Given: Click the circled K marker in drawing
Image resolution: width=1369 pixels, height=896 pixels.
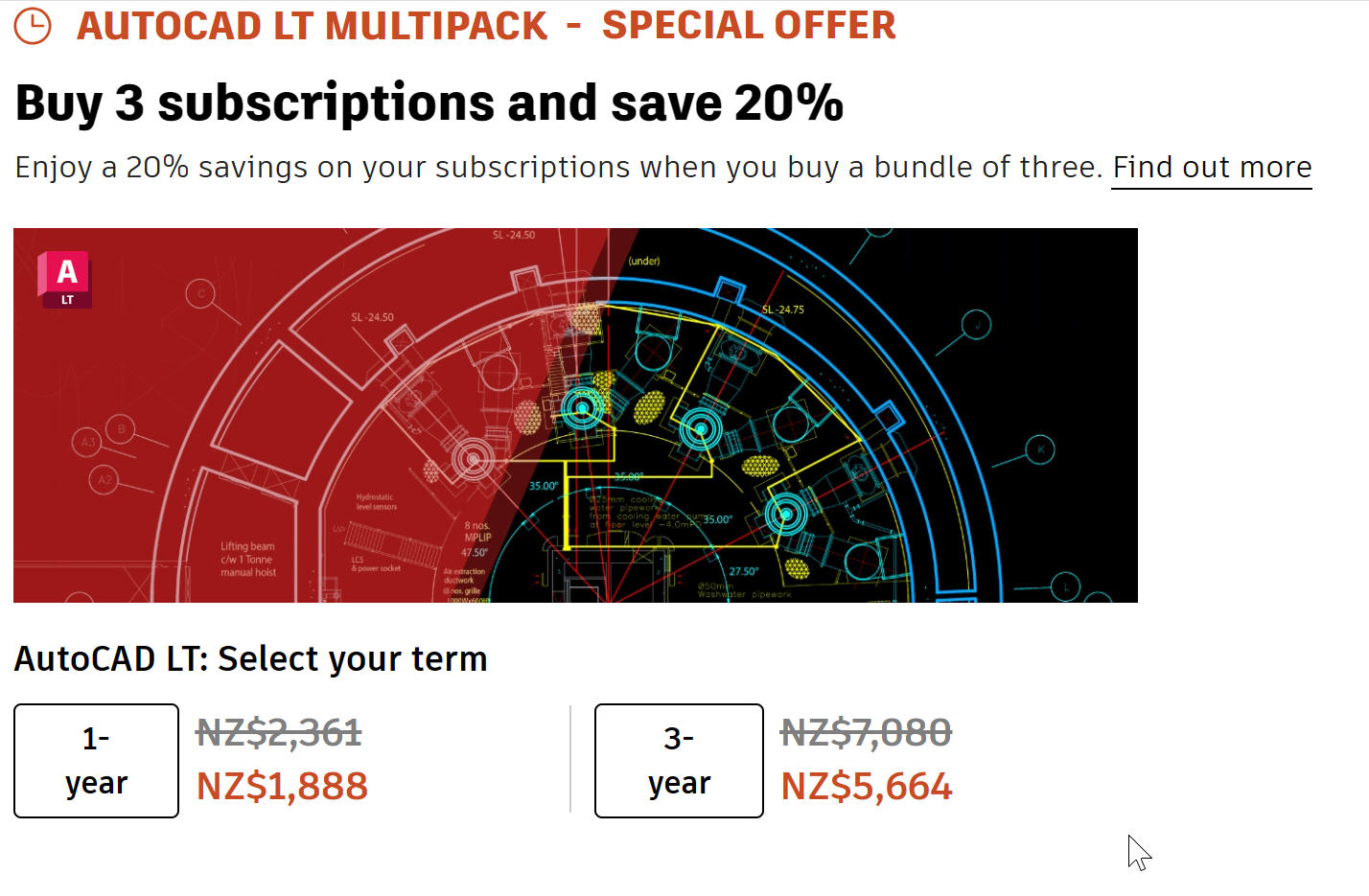Looking at the screenshot, I should coord(1040,449).
